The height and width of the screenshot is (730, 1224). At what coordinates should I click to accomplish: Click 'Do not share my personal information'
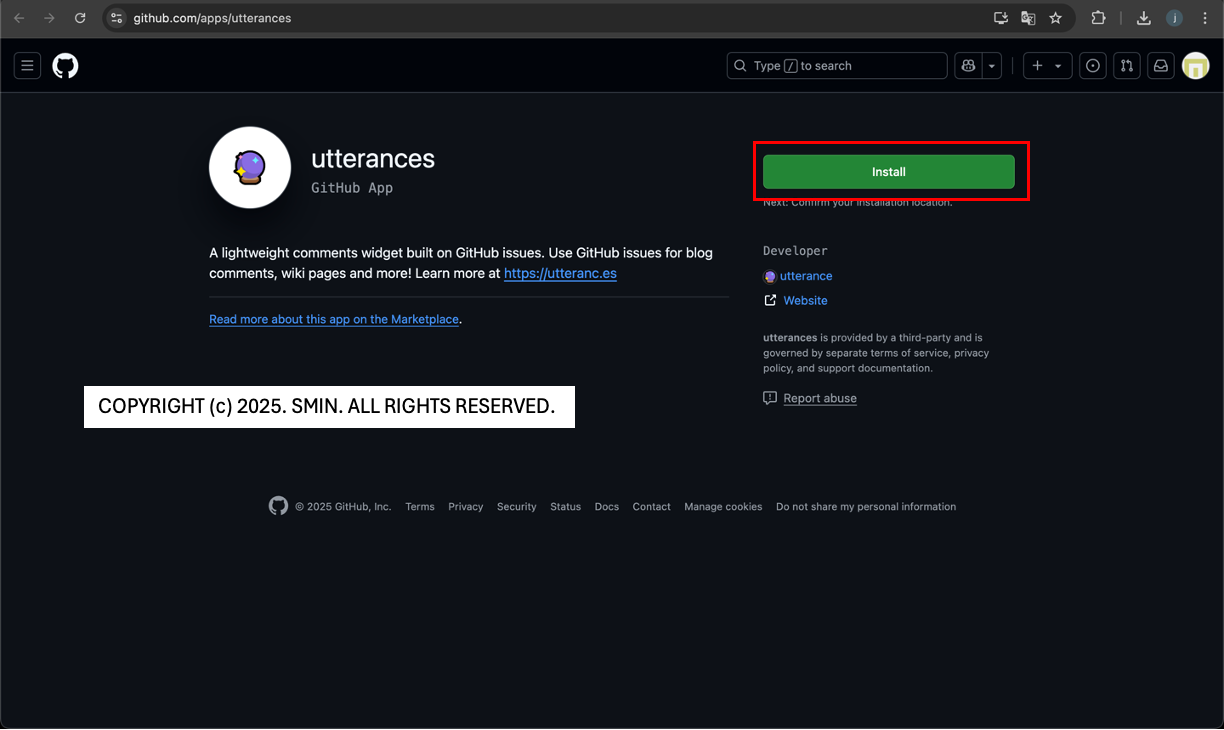(x=866, y=507)
